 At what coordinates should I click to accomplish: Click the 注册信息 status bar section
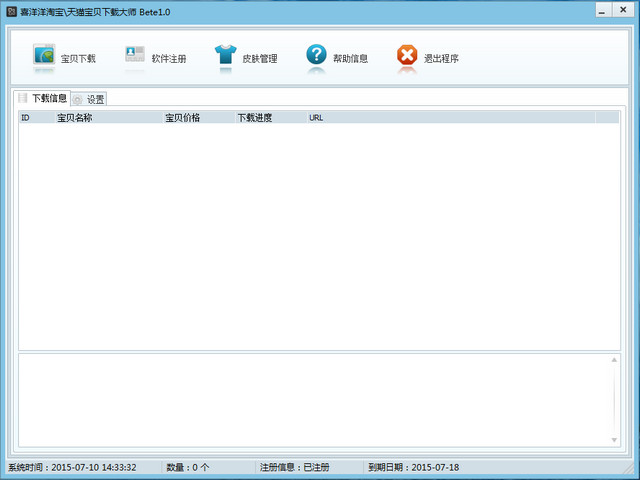[295, 467]
